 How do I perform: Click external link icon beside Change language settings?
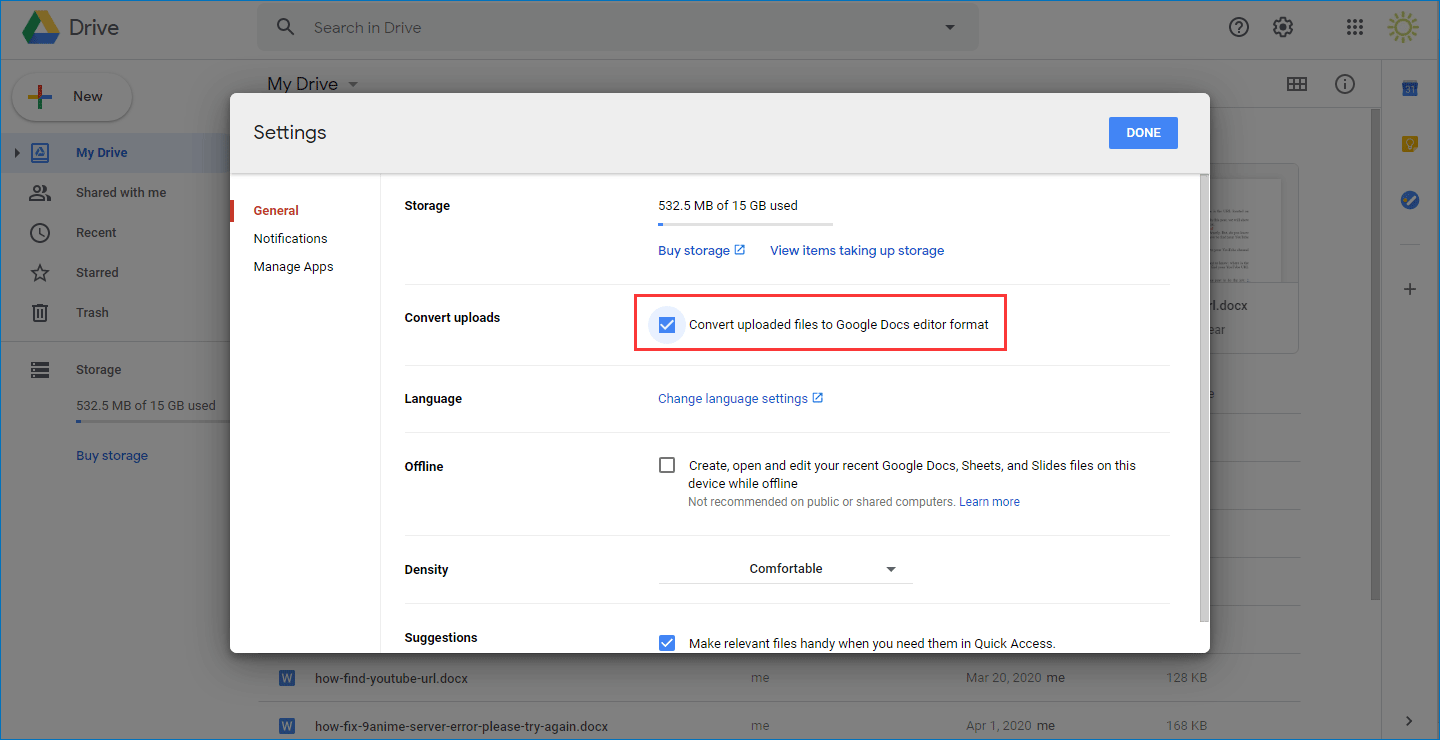tap(818, 398)
